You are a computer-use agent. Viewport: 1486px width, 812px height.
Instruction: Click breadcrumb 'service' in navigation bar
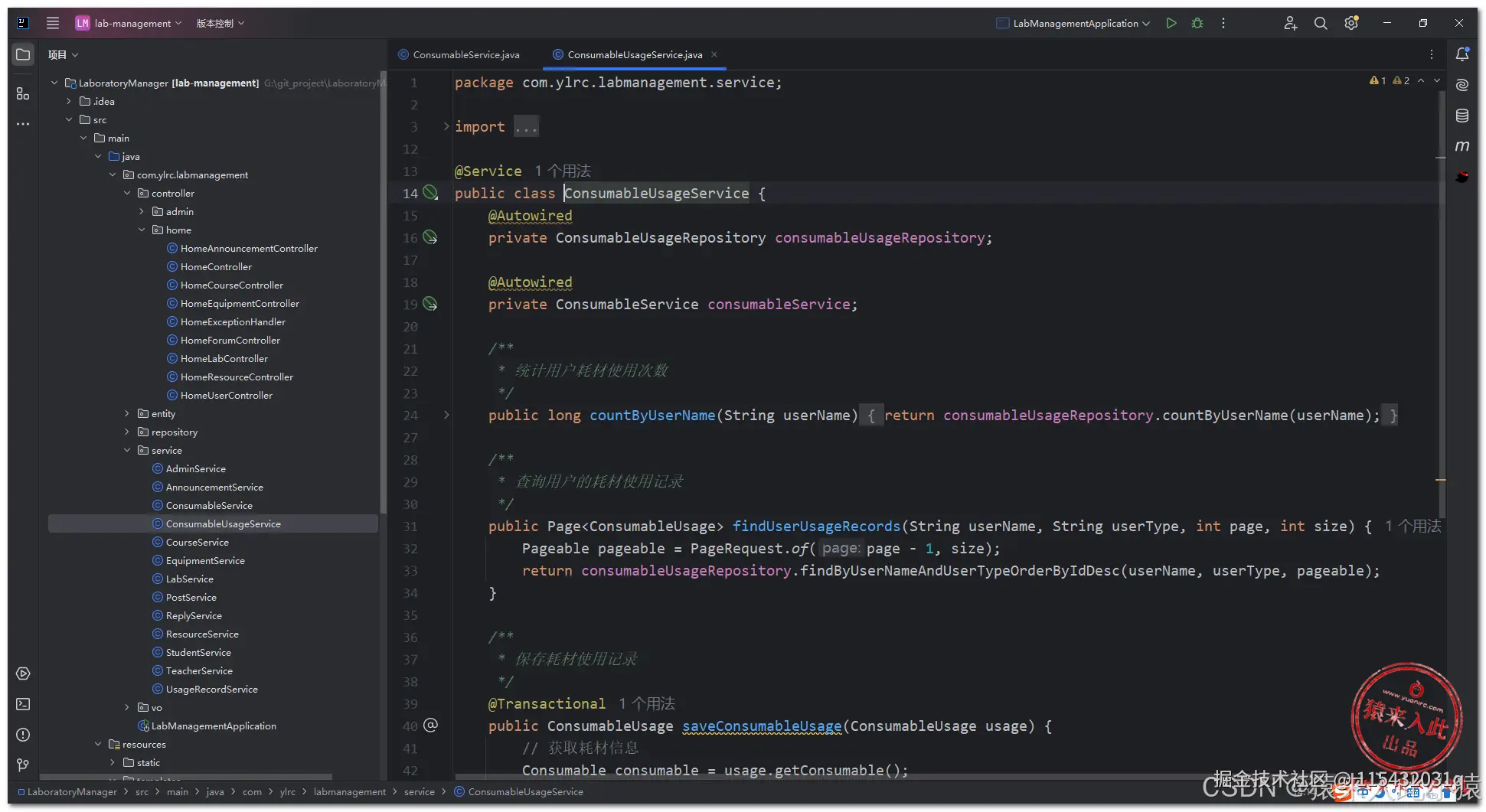[419, 791]
